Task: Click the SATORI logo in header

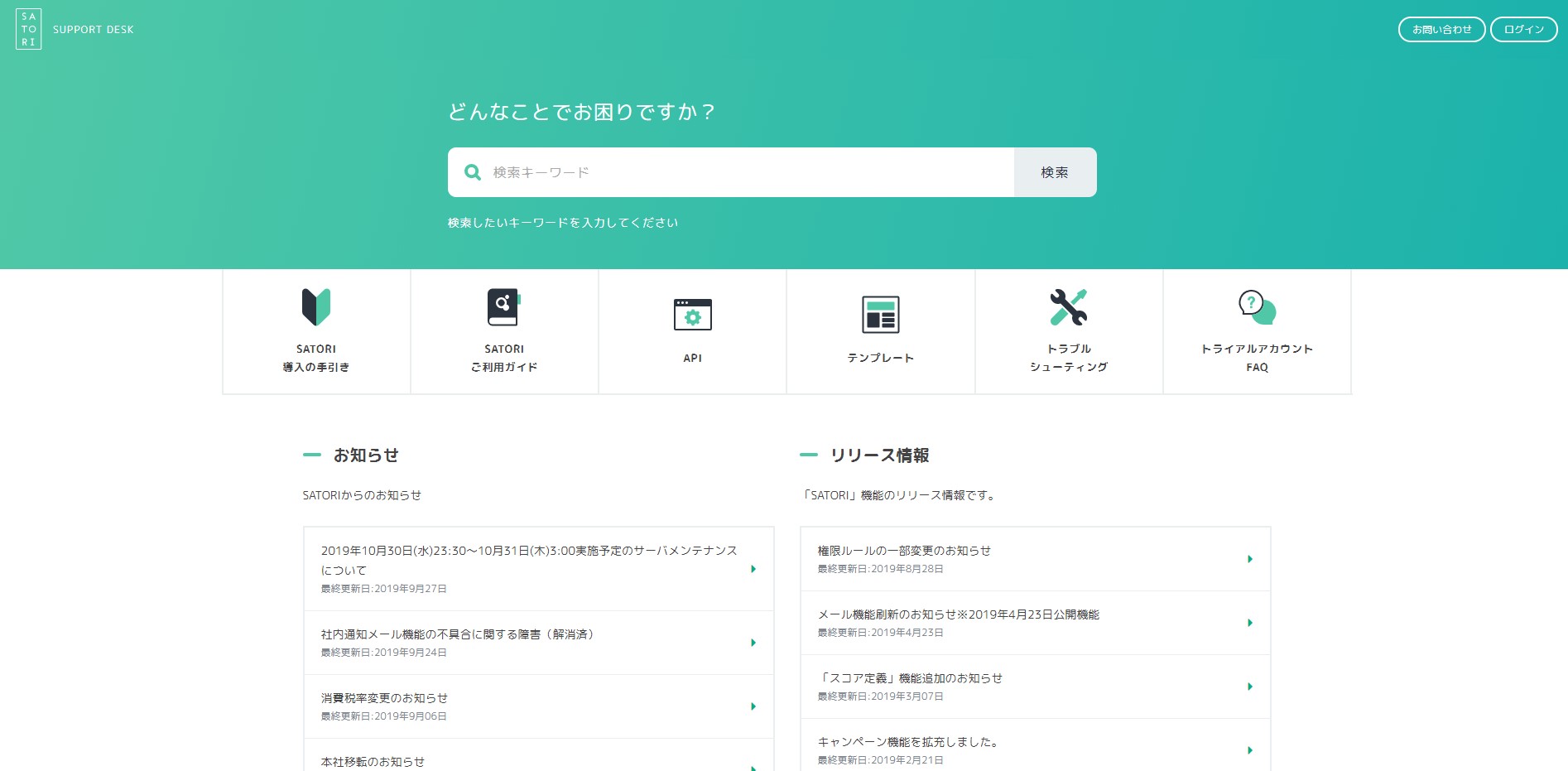Action: (x=28, y=29)
